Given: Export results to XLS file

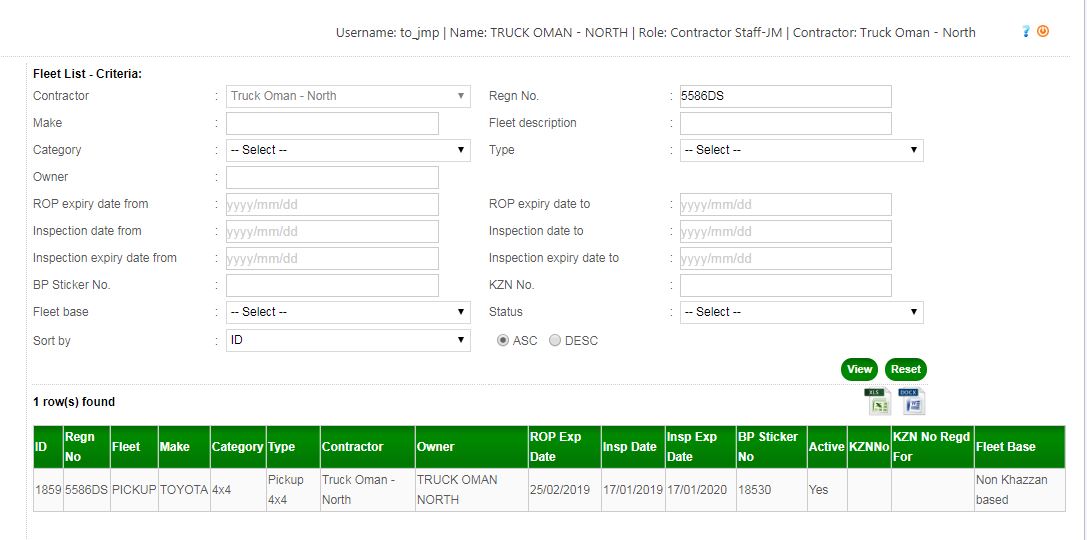Looking at the screenshot, I should tap(877, 401).
